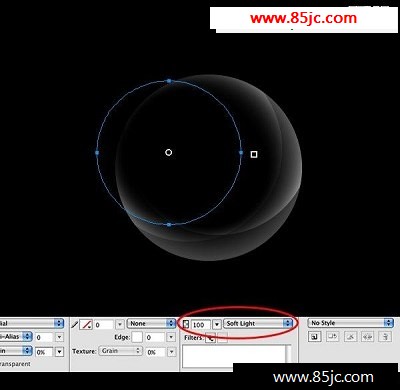
Task: Open the opacity slider arrow next to 100
Action: [217, 324]
